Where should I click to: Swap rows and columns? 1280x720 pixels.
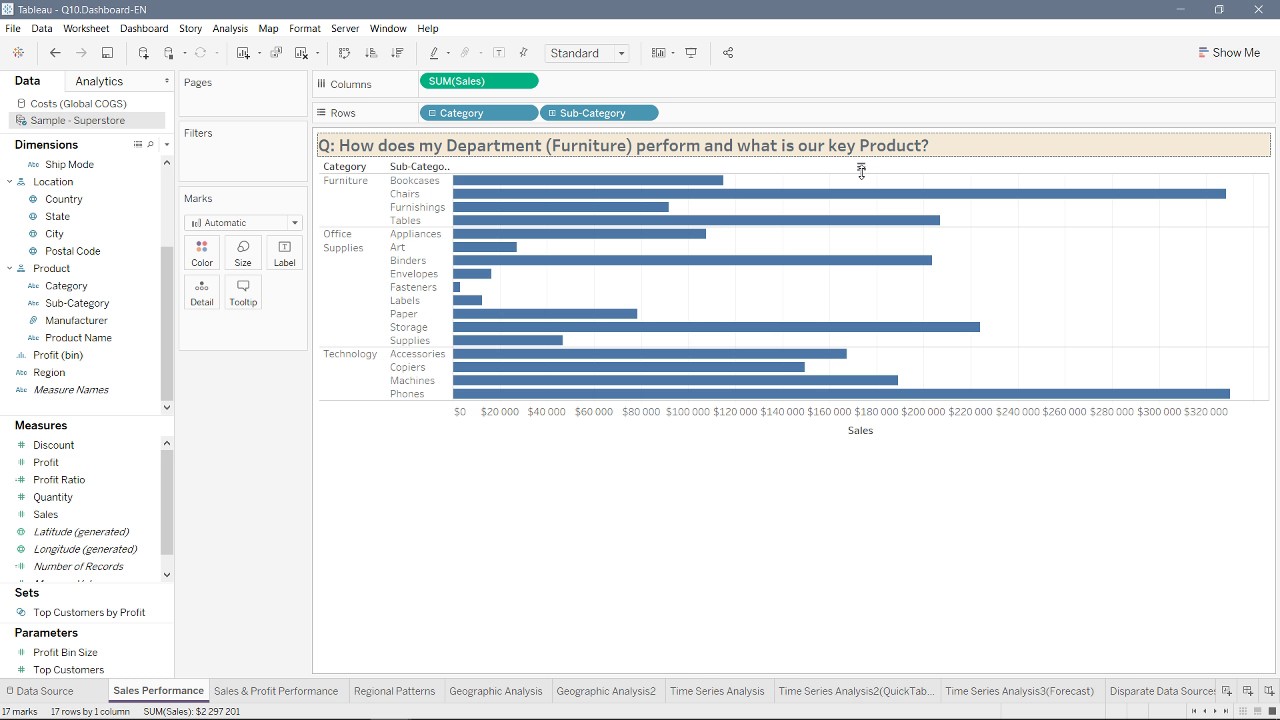point(345,53)
